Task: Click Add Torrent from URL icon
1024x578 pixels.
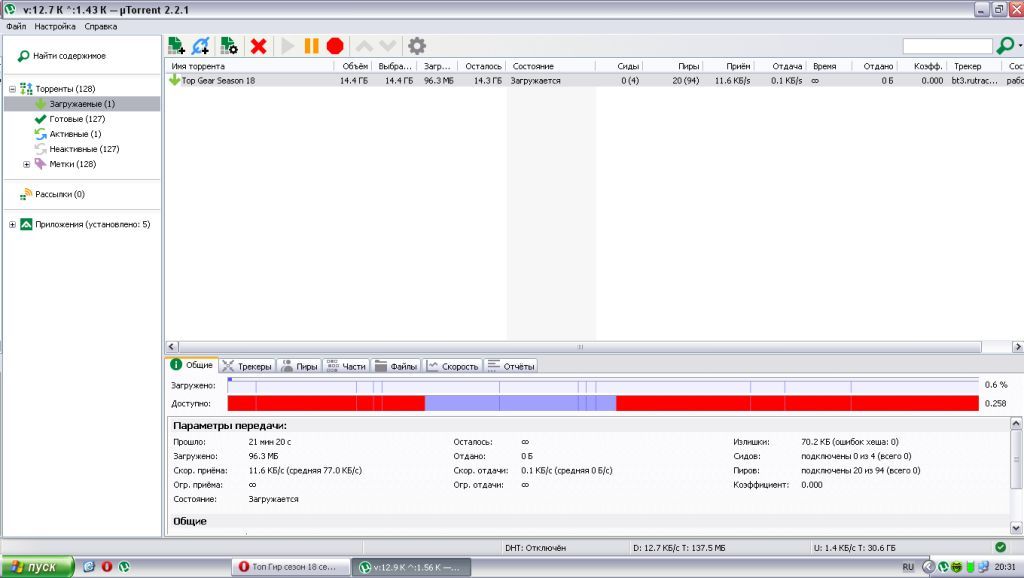Action: coord(201,46)
